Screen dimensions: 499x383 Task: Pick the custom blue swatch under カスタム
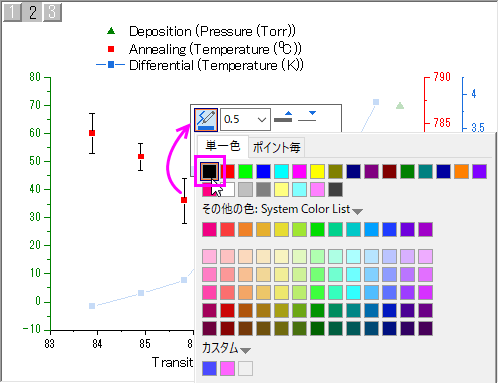click(x=209, y=368)
